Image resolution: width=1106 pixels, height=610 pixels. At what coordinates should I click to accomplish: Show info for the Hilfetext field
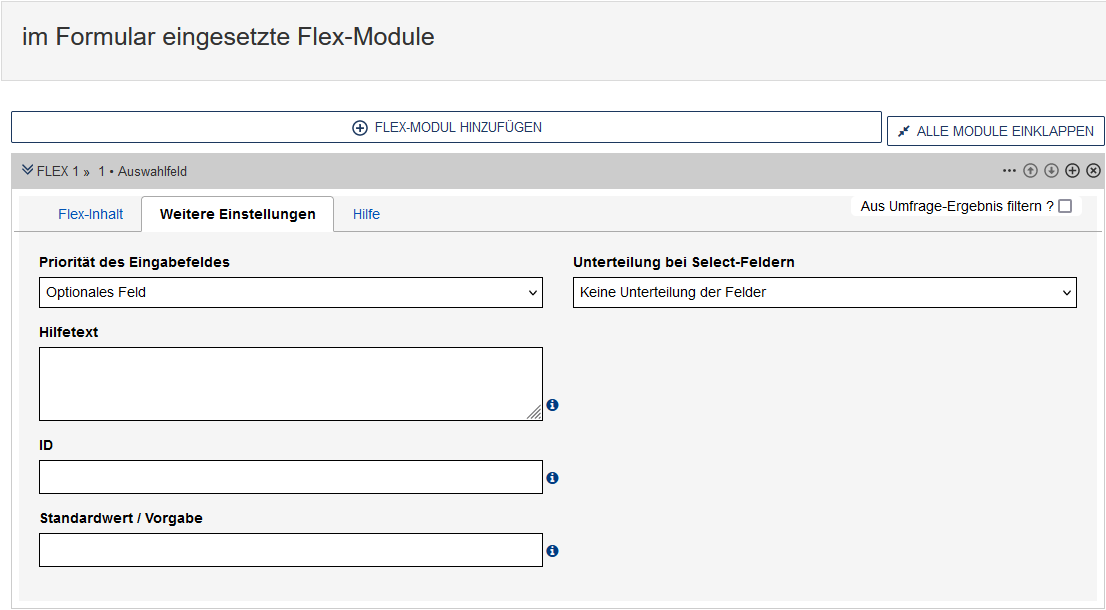click(x=552, y=405)
